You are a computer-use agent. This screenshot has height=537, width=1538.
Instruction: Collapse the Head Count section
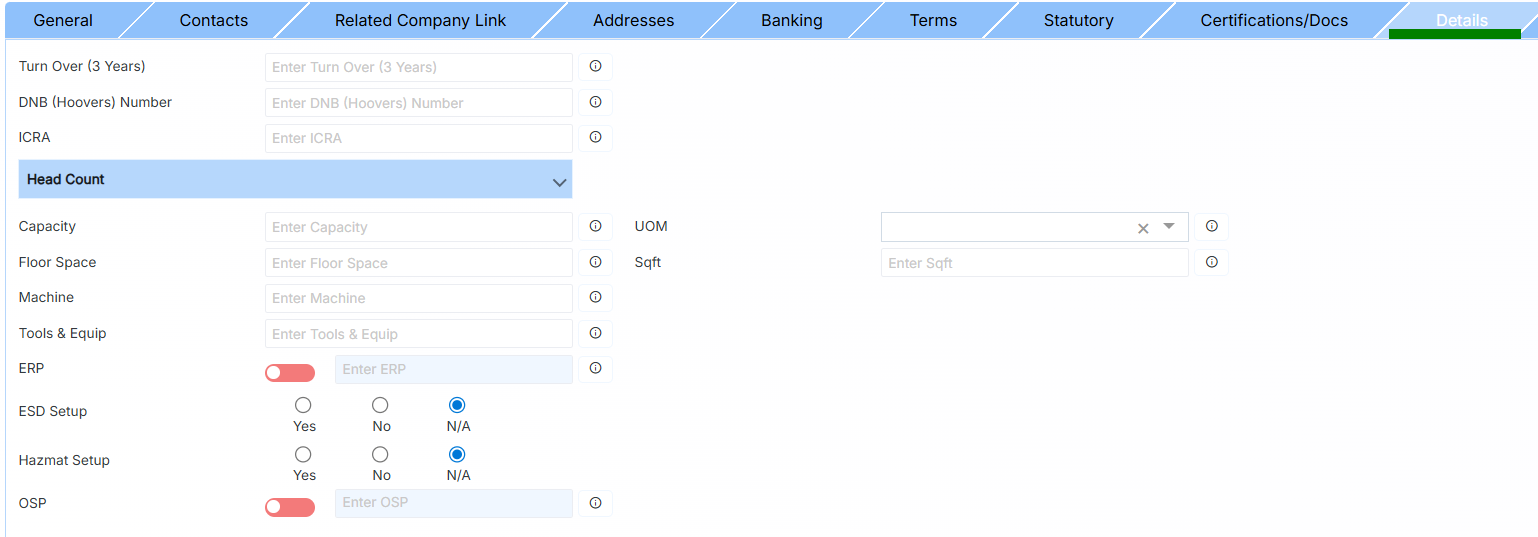[559, 182]
